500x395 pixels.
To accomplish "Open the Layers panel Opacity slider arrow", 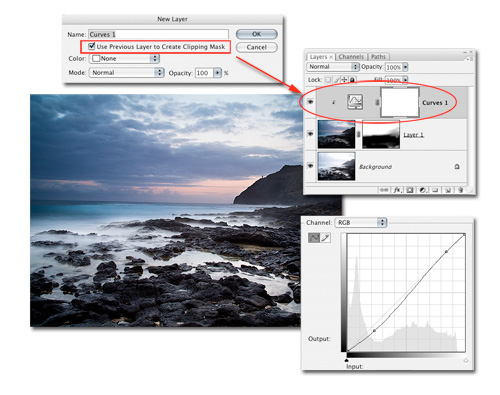I will point(405,67).
